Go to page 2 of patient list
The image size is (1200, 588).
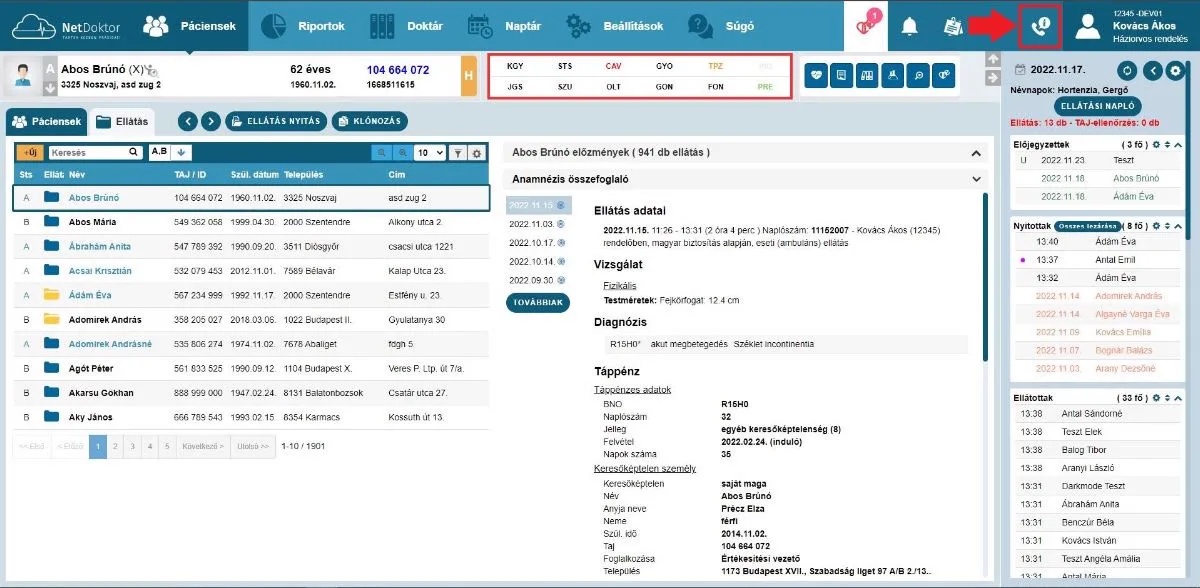point(115,446)
